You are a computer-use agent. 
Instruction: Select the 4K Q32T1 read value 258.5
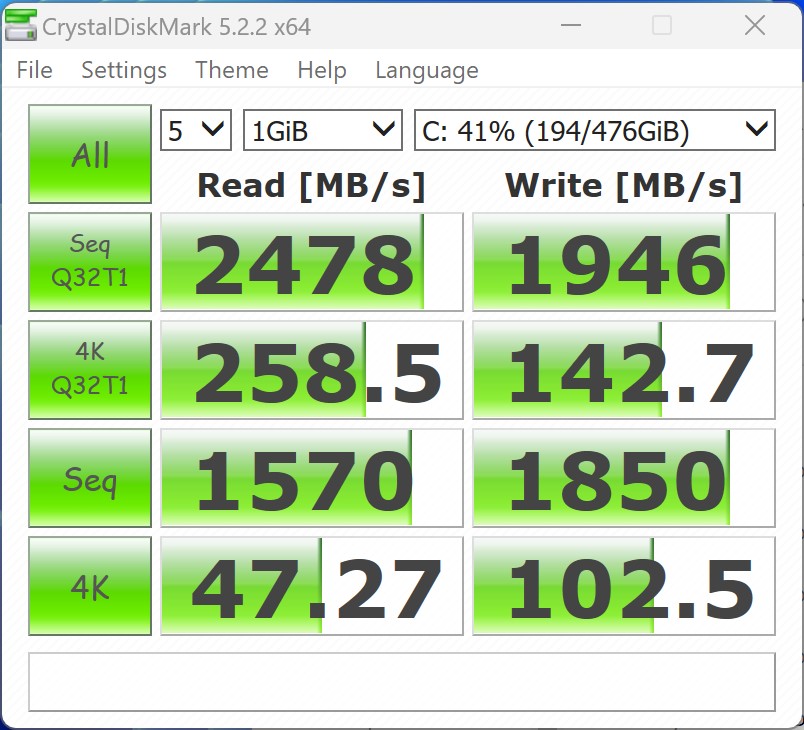pyautogui.click(x=311, y=370)
